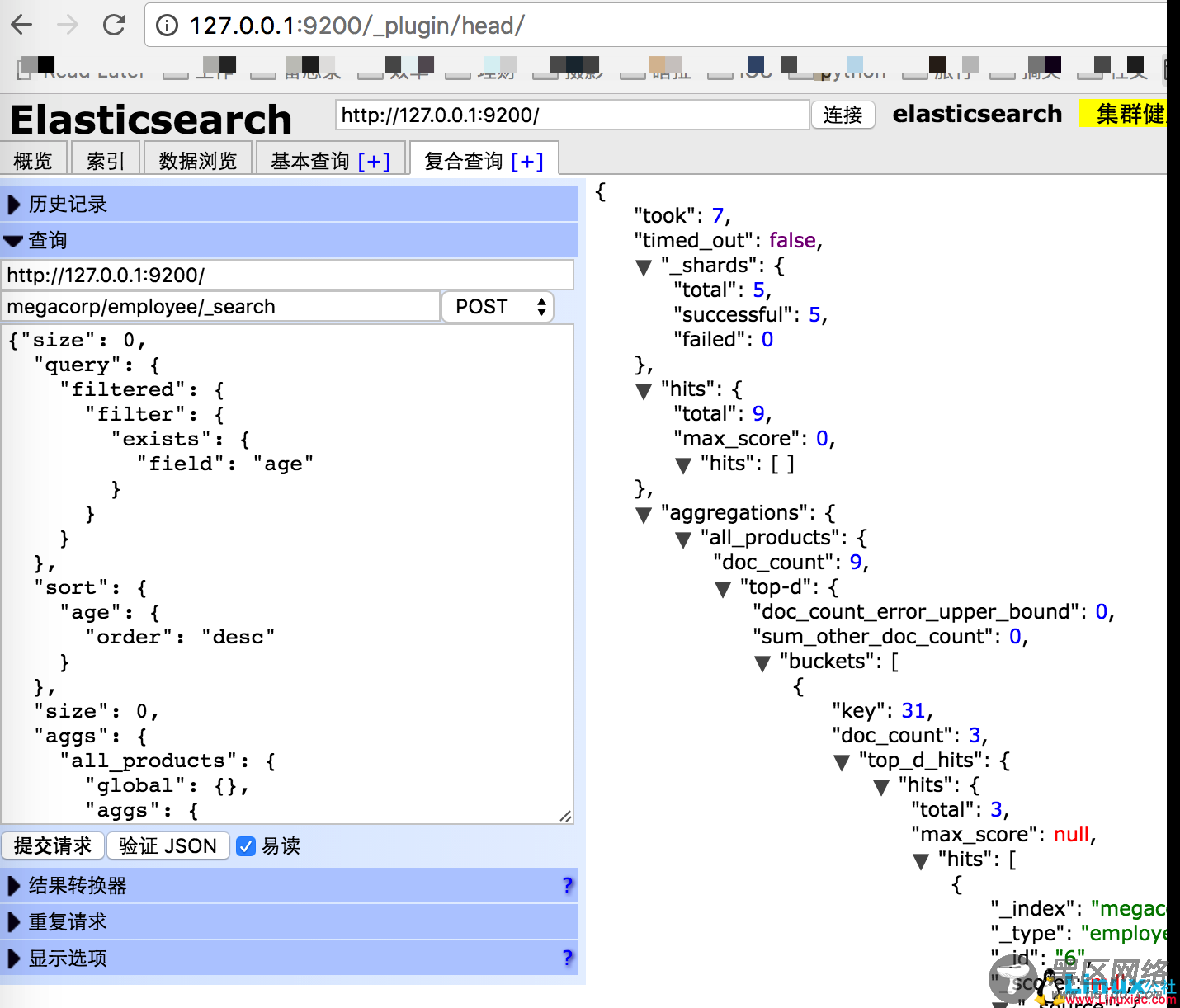Screen dimensions: 1180x1008
Task: Click inside the JSON query body editor
Action: pyautogui.click(x=287, y=574)
